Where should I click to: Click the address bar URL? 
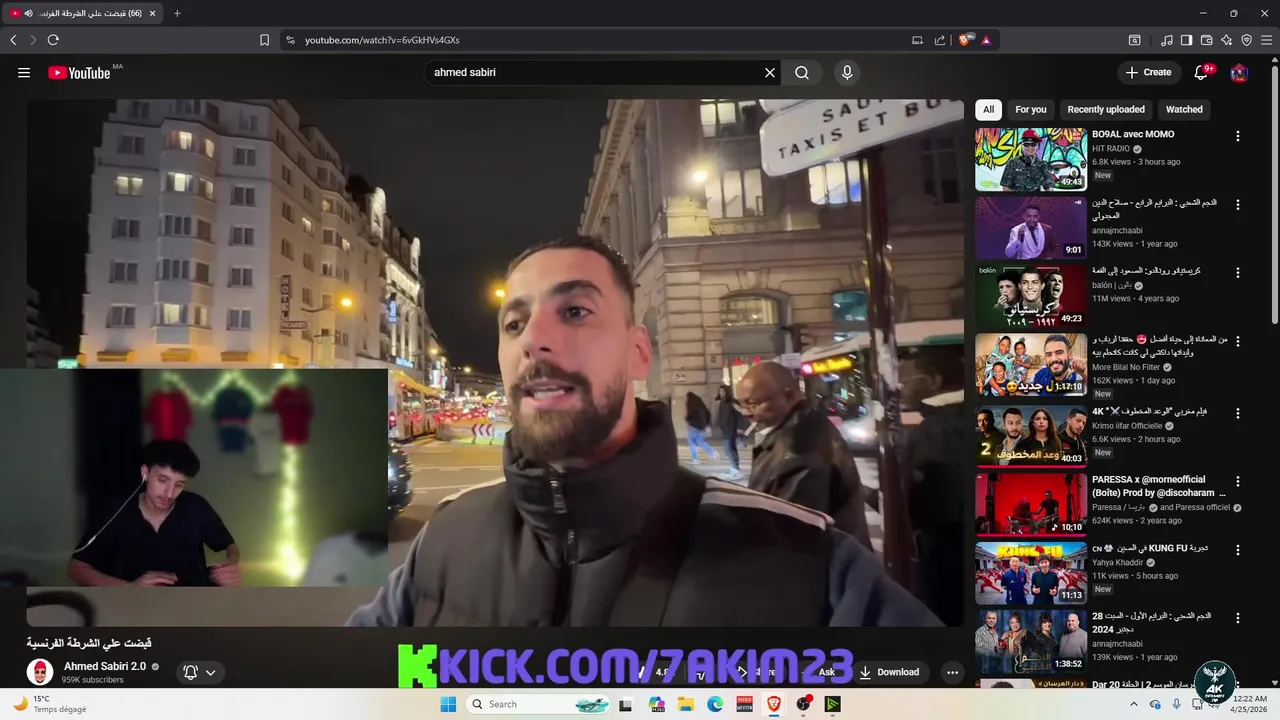coord(382,40)
